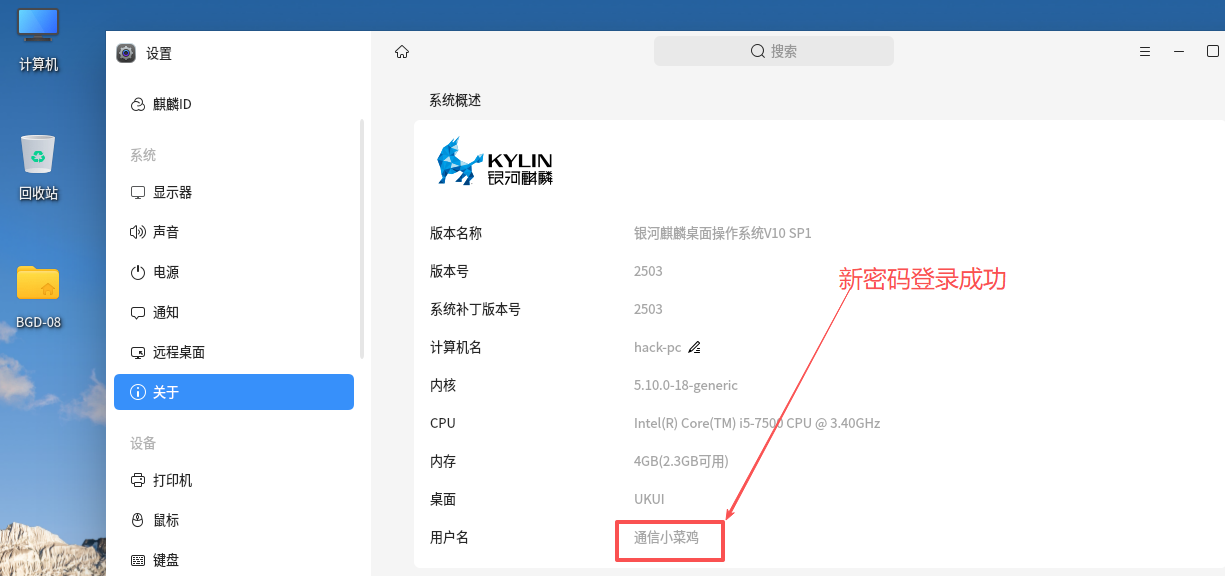Open the Recycle Bin desktop icon
The height and width of the screenshot is (576, 1225).
(x=38, y=167)
